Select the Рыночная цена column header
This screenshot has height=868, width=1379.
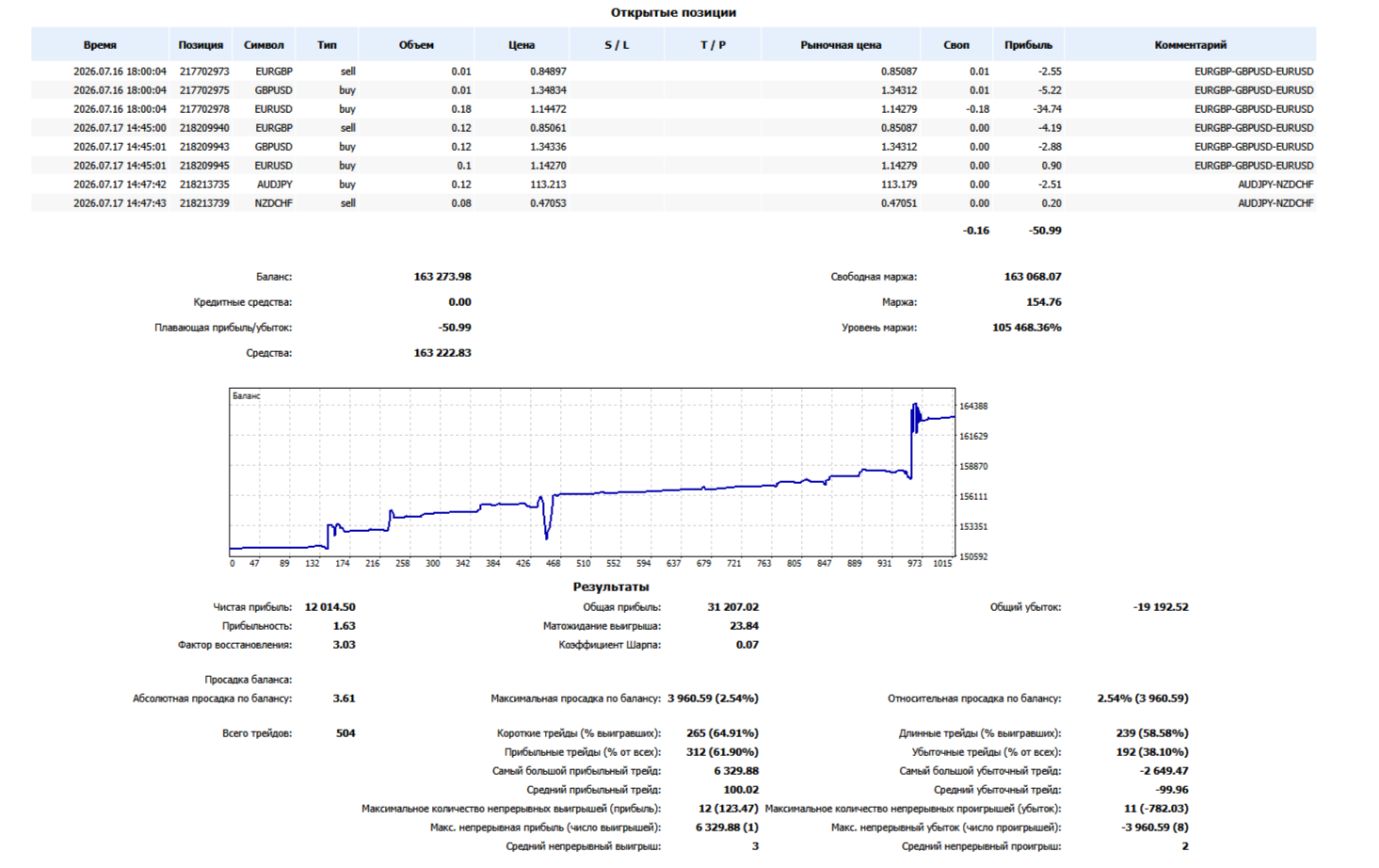point(841,45)
